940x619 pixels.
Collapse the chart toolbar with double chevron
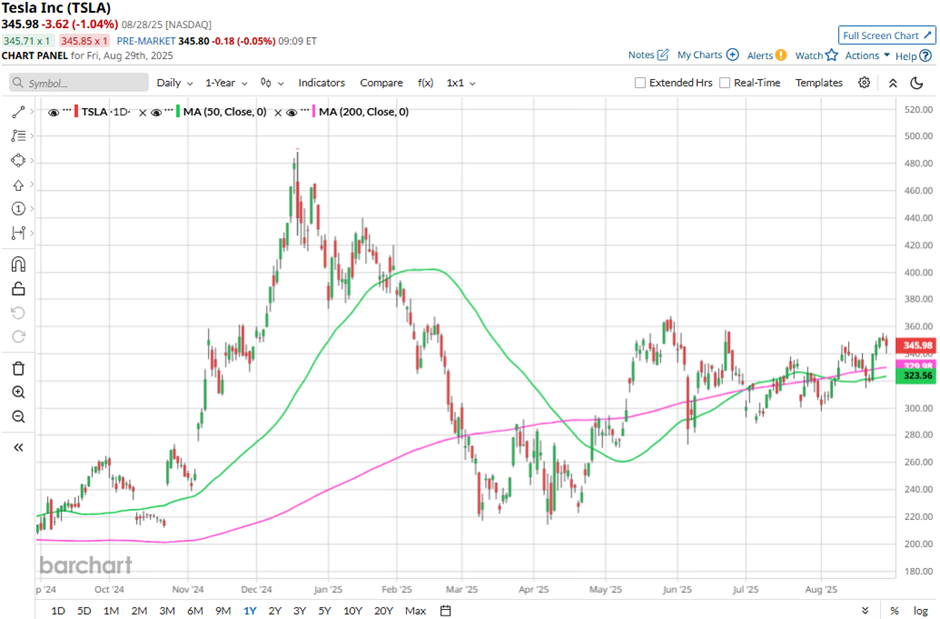(x=893, y=83)
